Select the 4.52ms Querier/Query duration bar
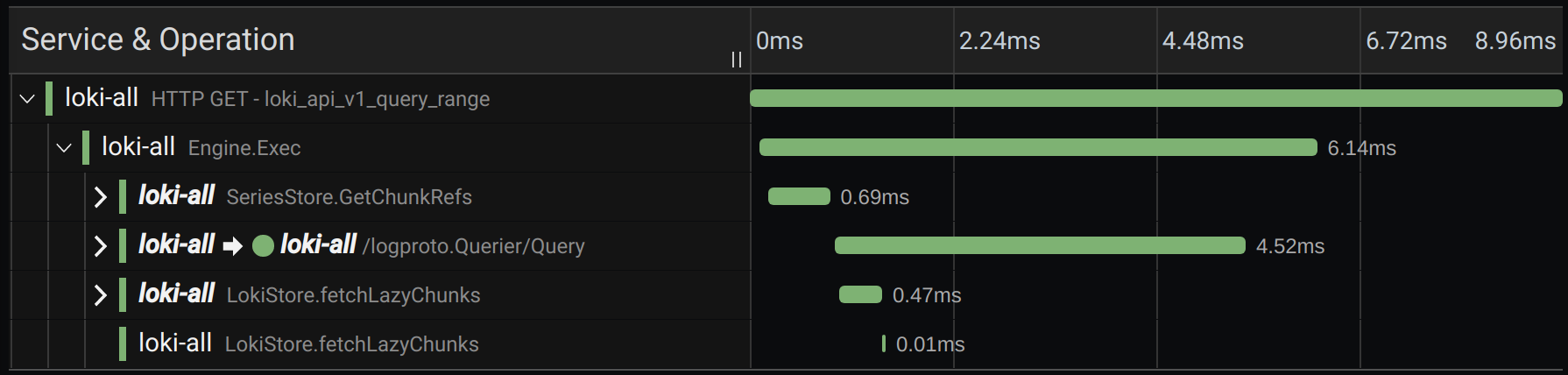1568x375 pixels. (1039, 246)
